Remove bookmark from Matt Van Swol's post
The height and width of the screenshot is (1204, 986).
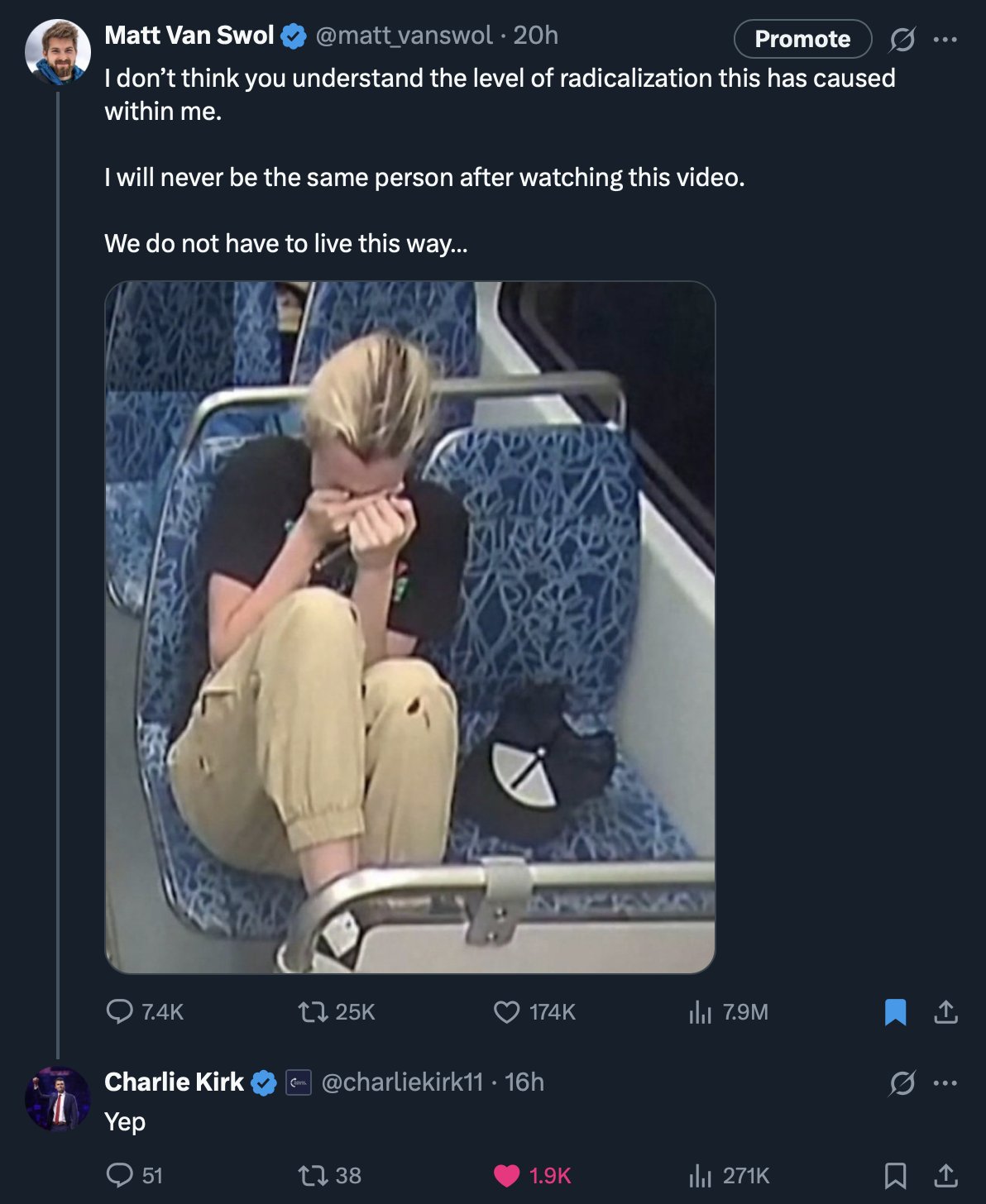coord(895,1011)
